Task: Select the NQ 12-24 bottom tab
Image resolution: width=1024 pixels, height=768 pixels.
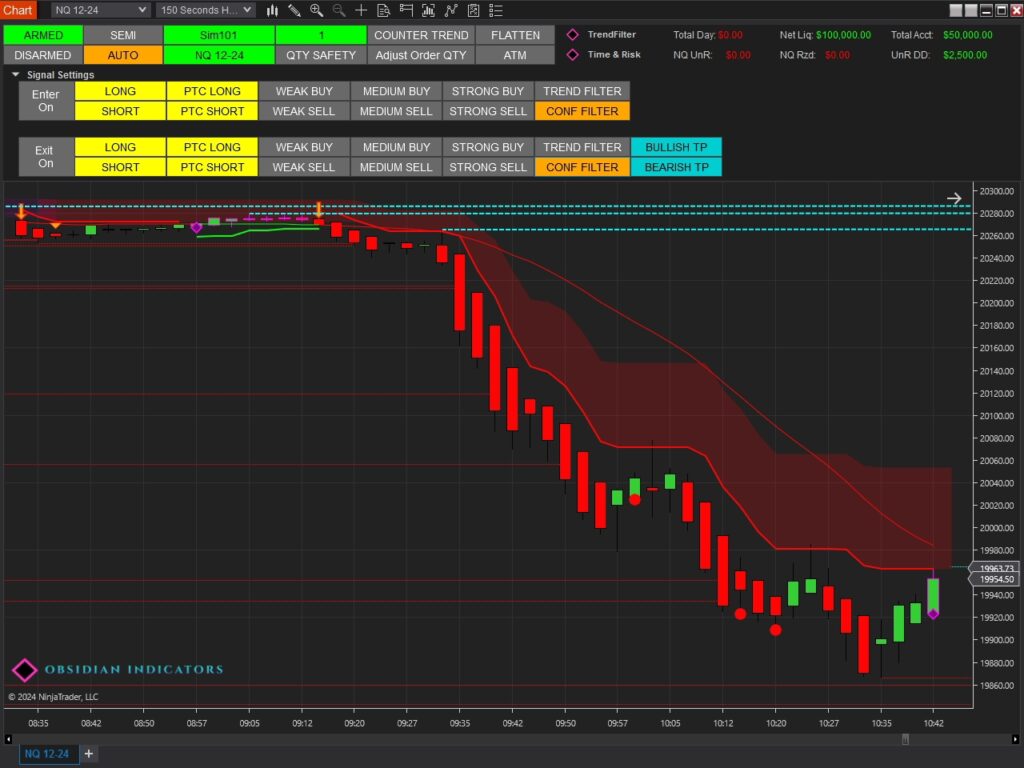Action: point(47,753)
